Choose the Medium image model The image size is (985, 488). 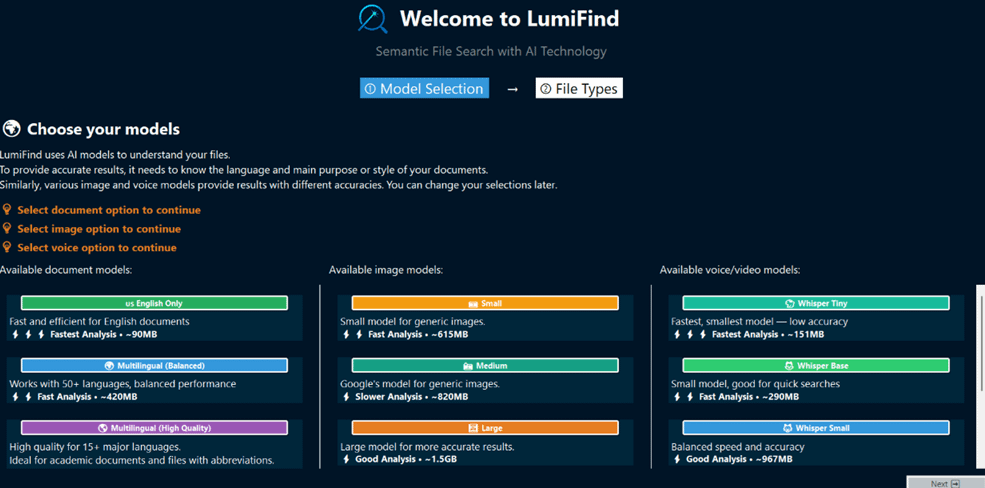(x=485, y=365)
